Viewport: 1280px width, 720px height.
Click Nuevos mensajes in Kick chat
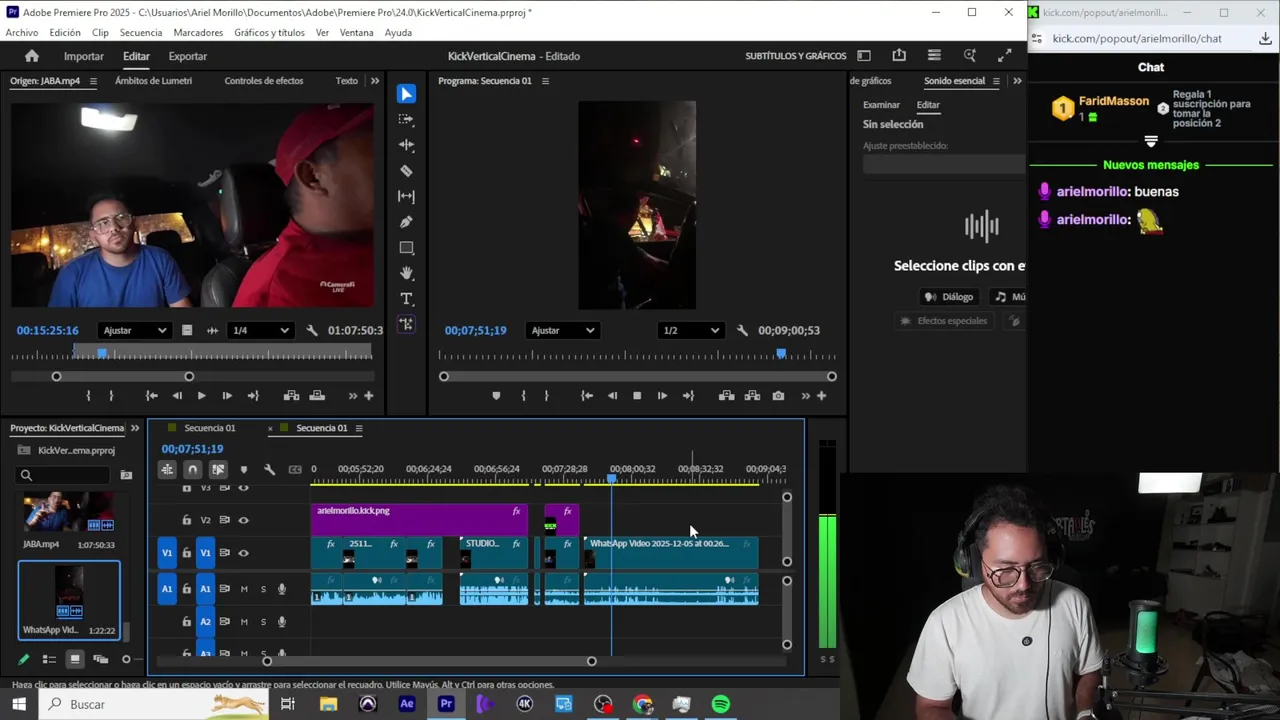coord(1150,165)
